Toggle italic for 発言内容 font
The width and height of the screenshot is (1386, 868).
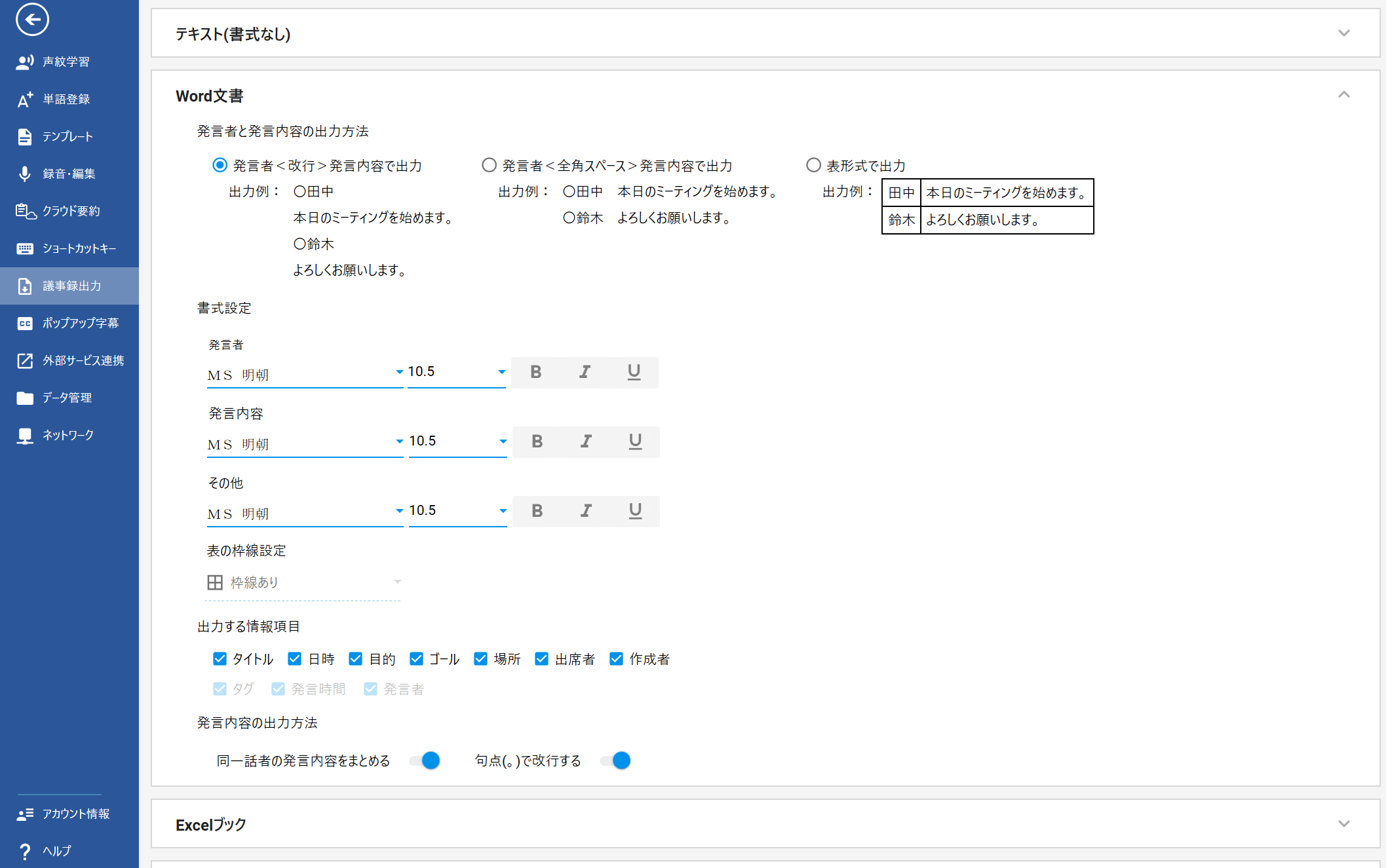point(586,442)
